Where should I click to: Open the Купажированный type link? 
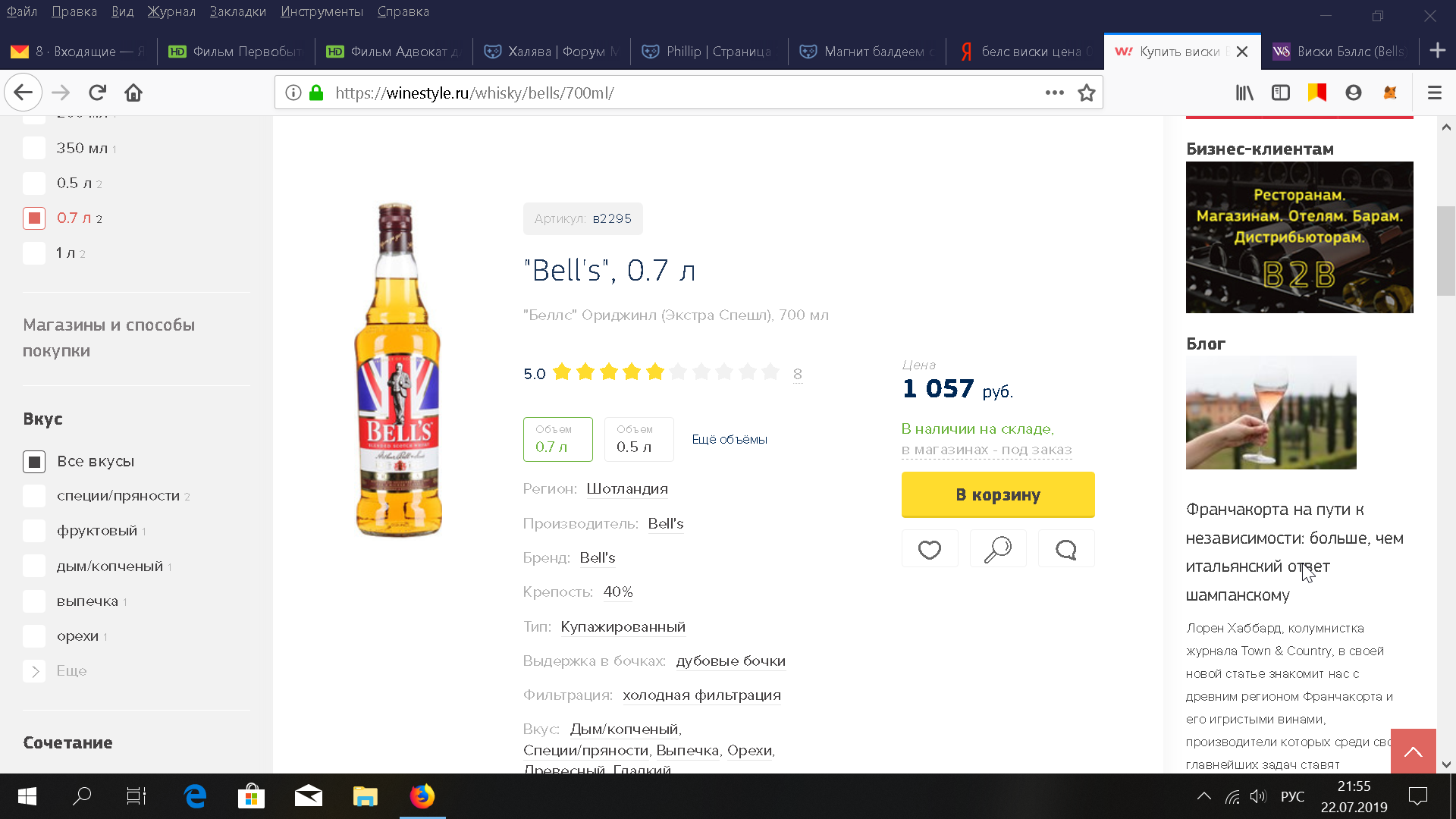click(623, 627)
